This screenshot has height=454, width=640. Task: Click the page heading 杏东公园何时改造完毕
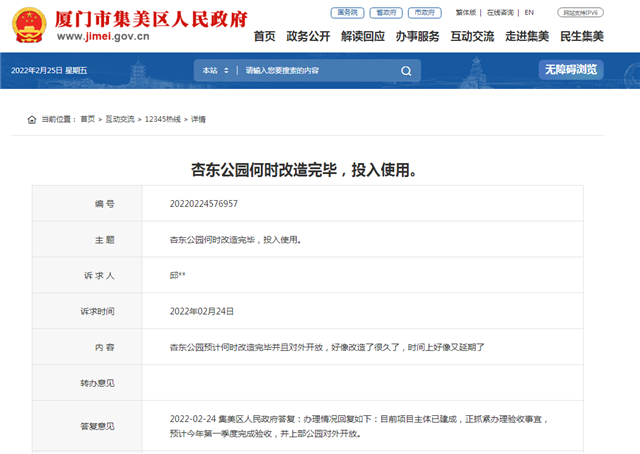(x=304, y=170)
